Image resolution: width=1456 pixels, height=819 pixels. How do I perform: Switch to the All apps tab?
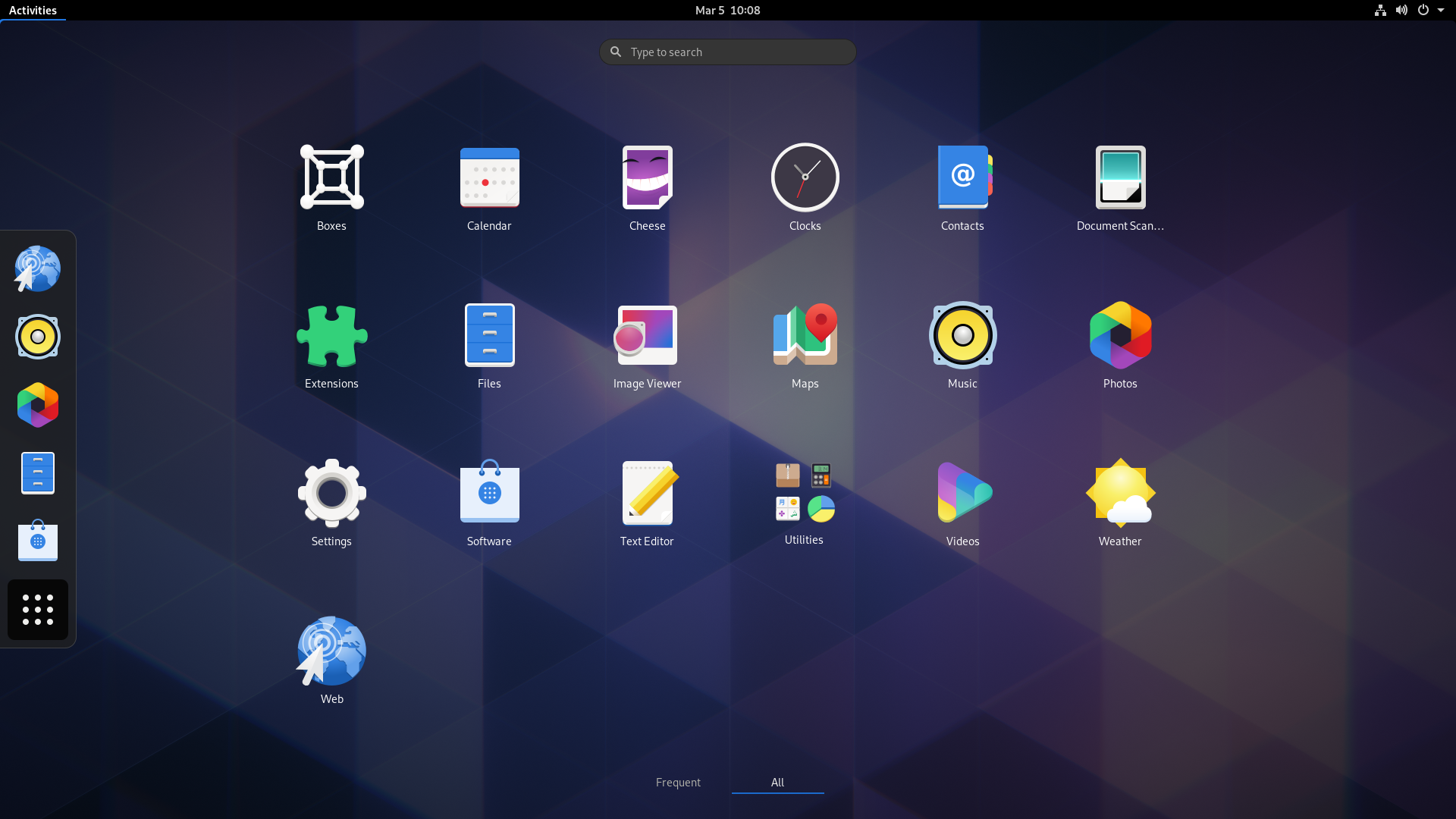(778, 782)
